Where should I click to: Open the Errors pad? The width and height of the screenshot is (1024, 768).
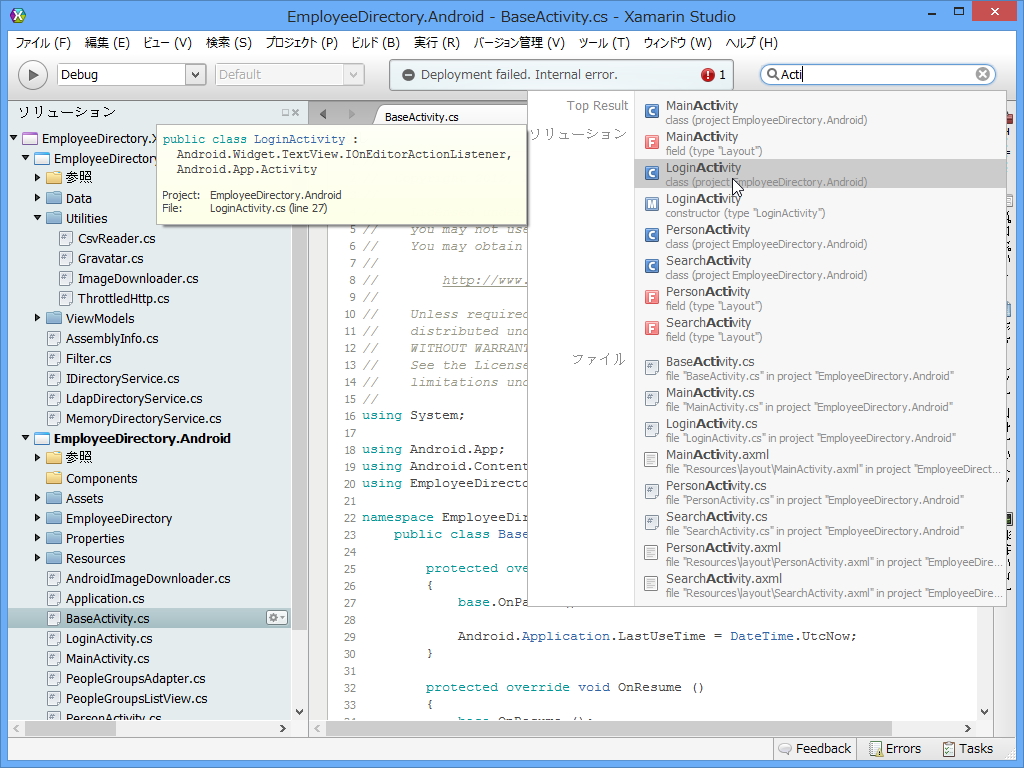pos(894,748)
